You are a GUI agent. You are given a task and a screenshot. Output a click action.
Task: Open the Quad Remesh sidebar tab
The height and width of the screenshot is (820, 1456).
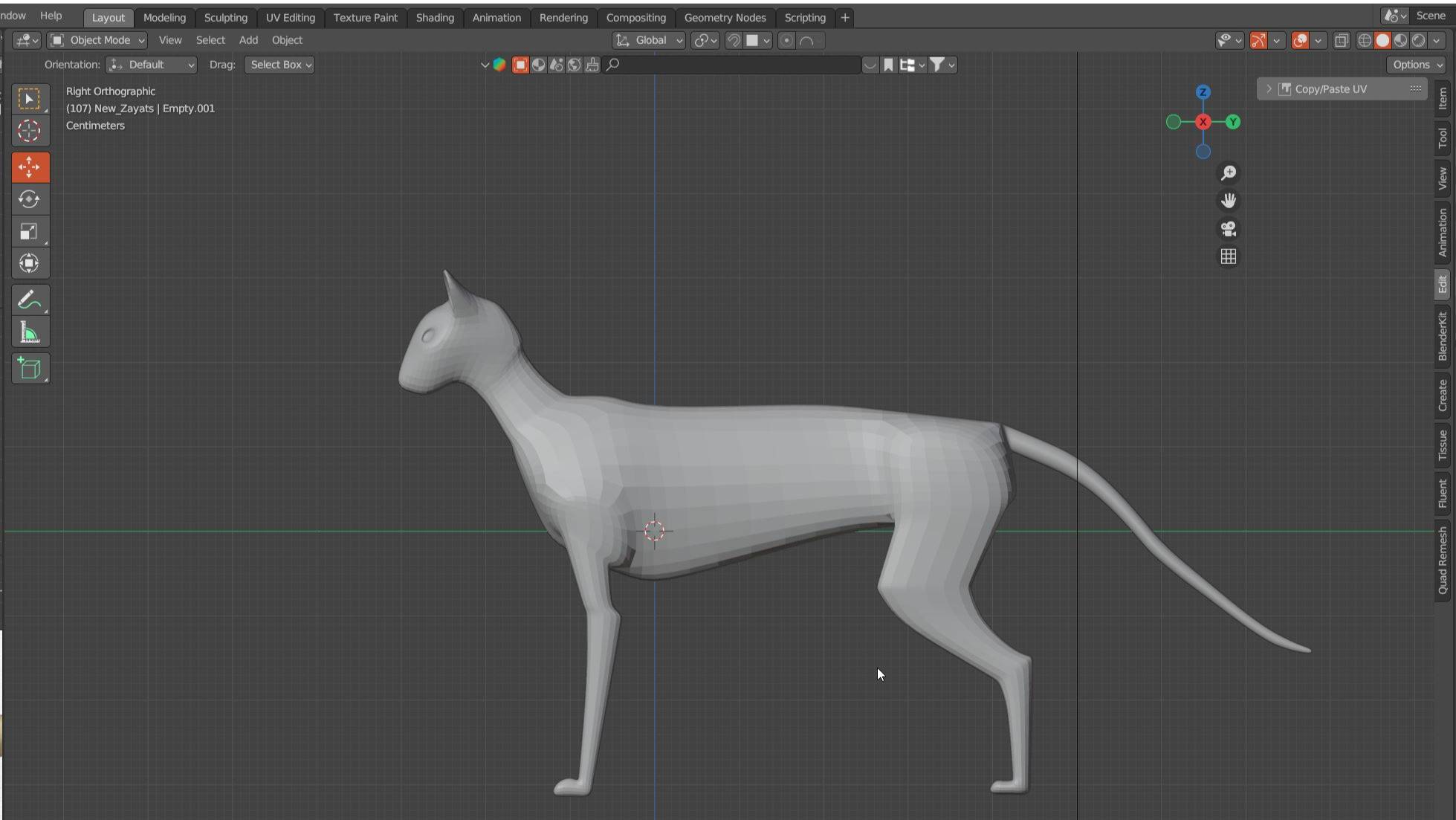point(1443,561)
